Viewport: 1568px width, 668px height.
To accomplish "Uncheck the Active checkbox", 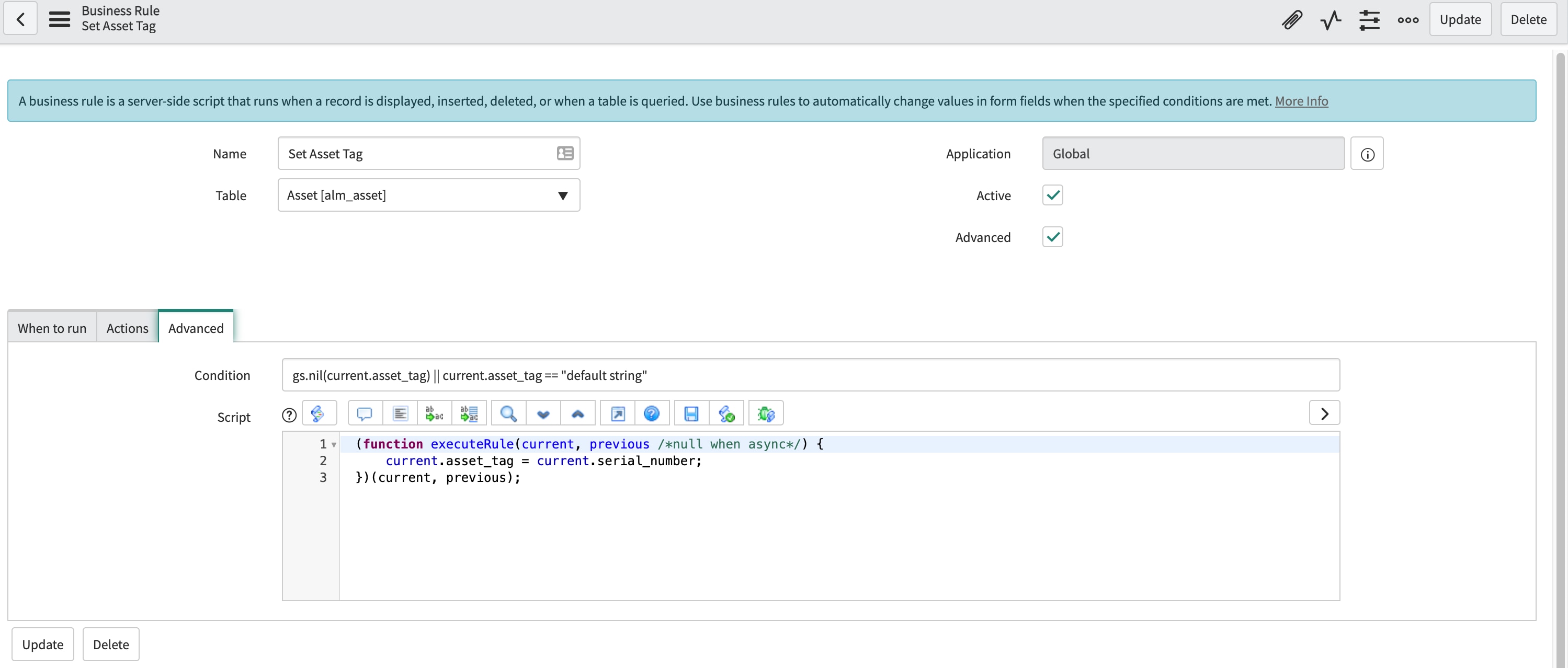I will [x=1052, y=194].
